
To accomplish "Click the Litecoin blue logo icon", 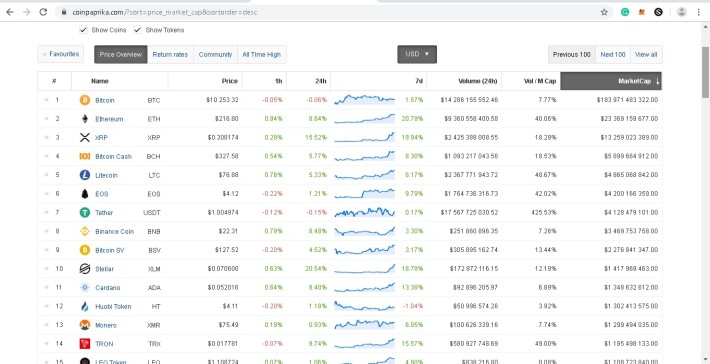I will (85, 175).
